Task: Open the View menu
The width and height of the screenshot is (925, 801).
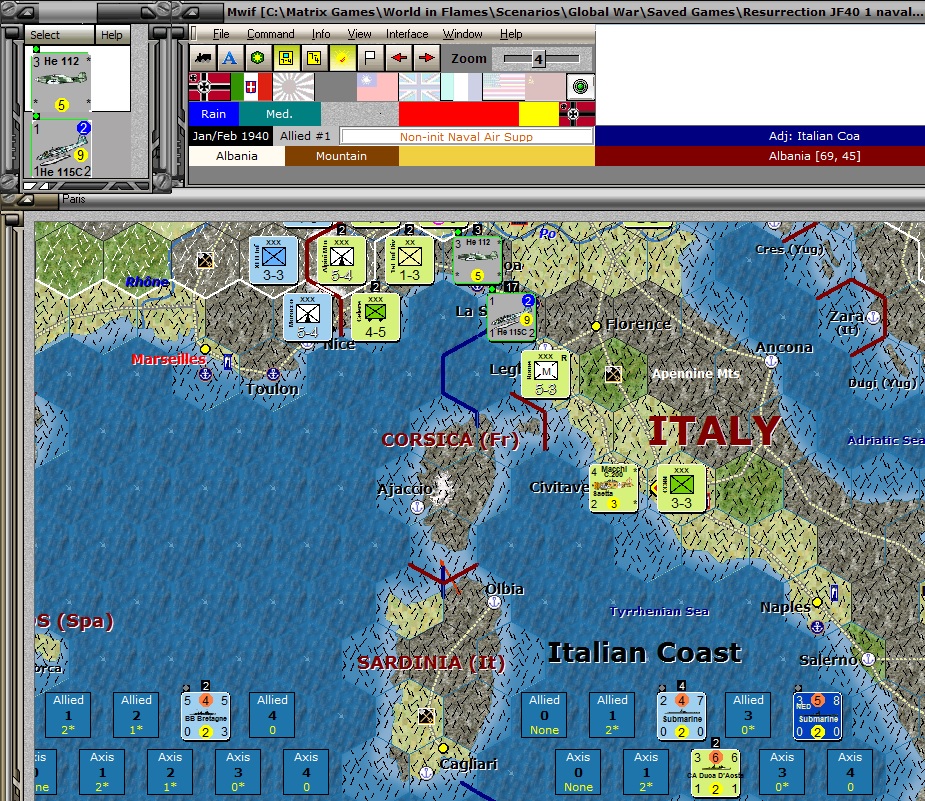Action: [x=359, y=34]
